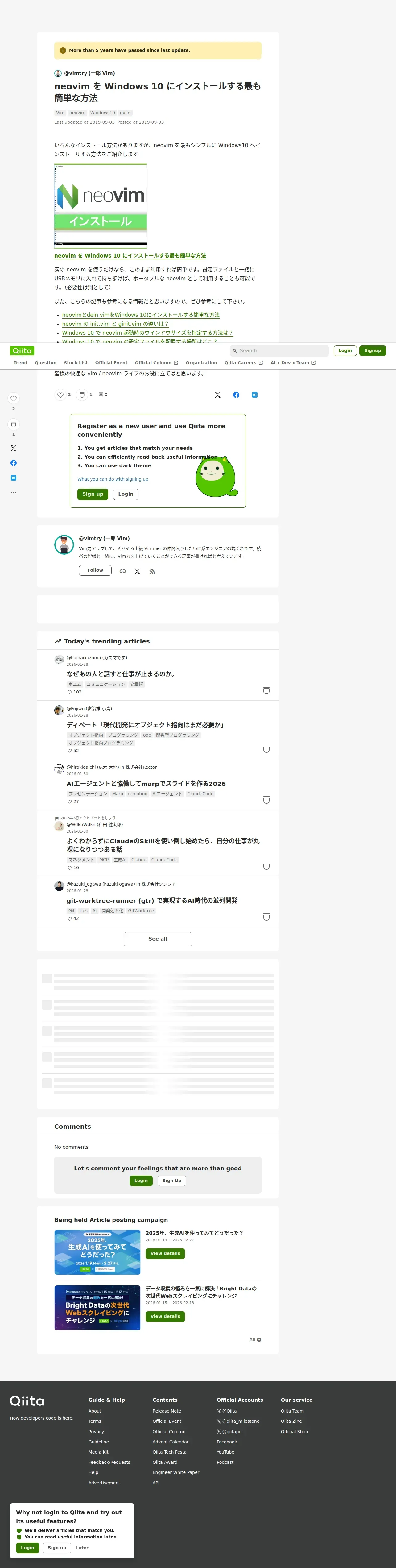Share on Facebook icon below article
The height and width of the screenshot is (1568, 396).
236,395
